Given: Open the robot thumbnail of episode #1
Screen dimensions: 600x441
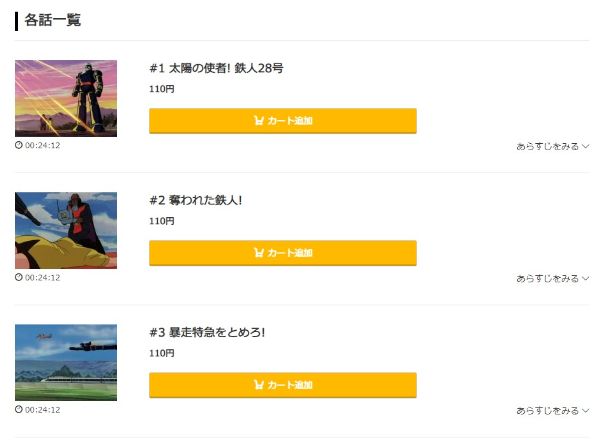Looking at the screenshot, I should click(66, 98).
